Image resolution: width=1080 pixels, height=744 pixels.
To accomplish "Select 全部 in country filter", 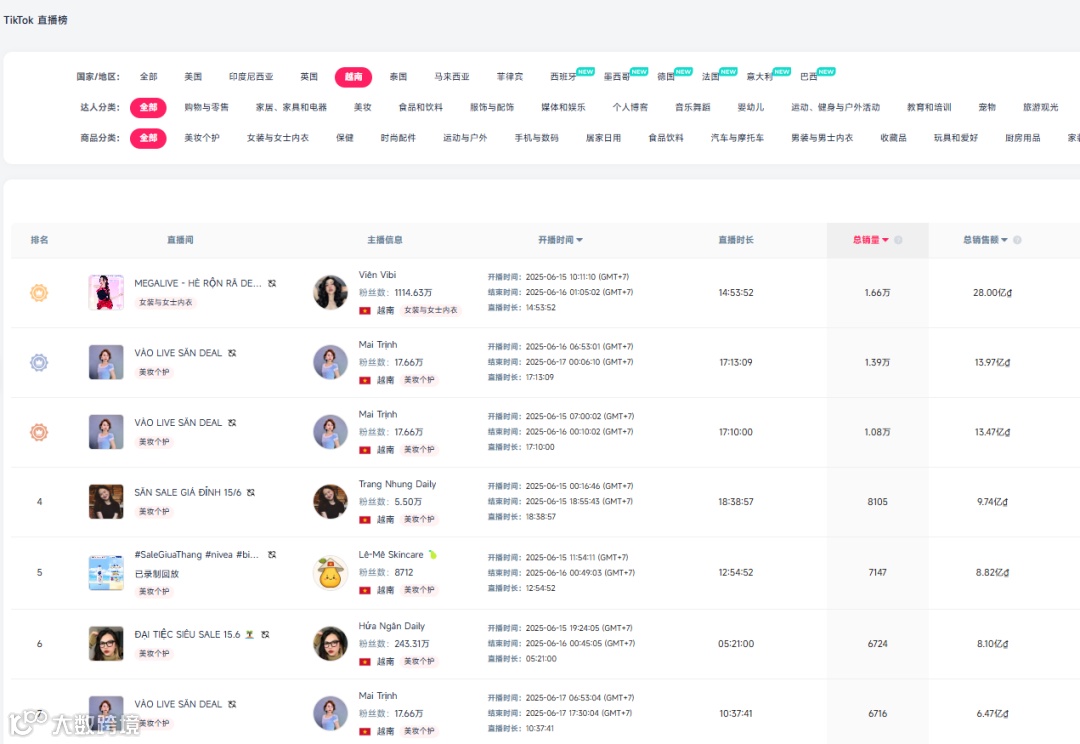I will 149,76.
